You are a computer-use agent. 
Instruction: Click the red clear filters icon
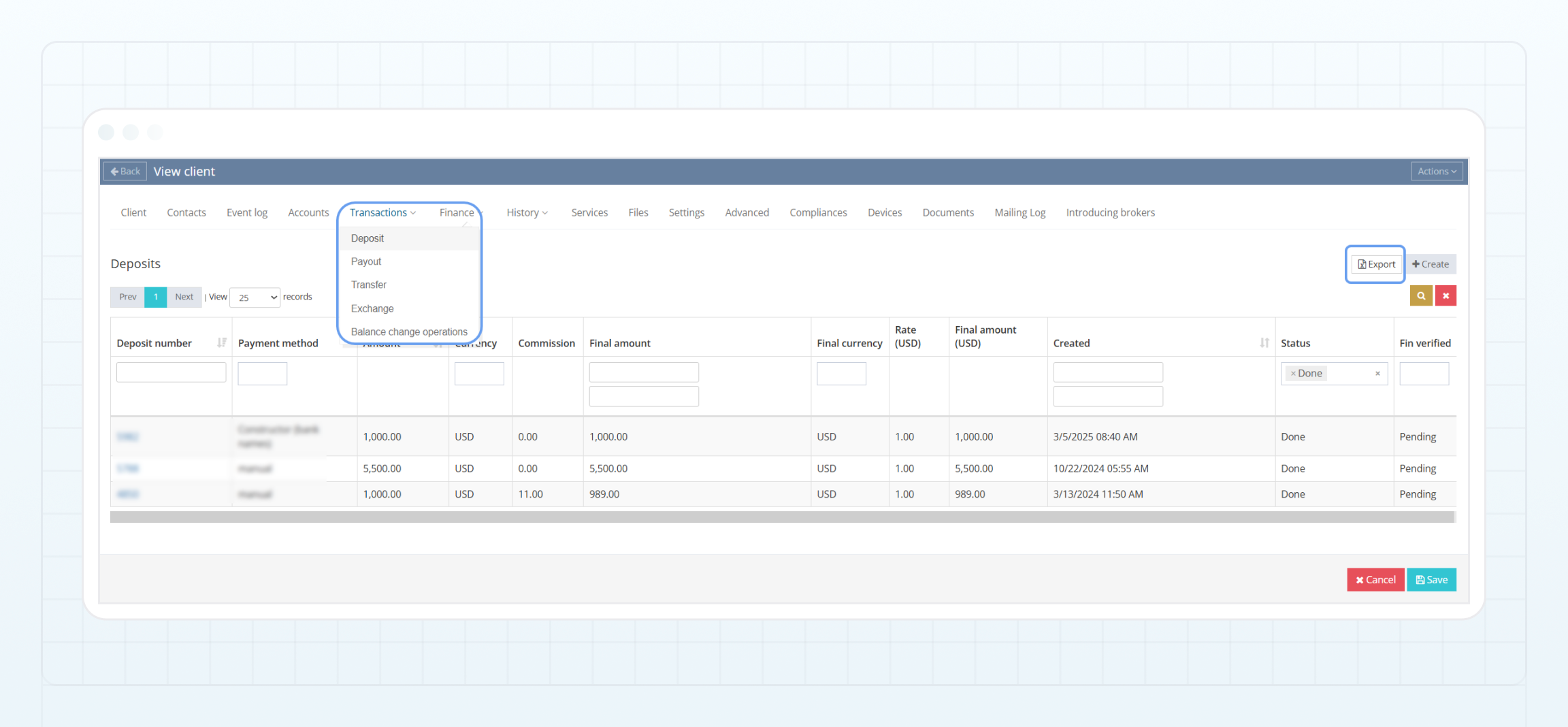click(x=1445, y=296)
